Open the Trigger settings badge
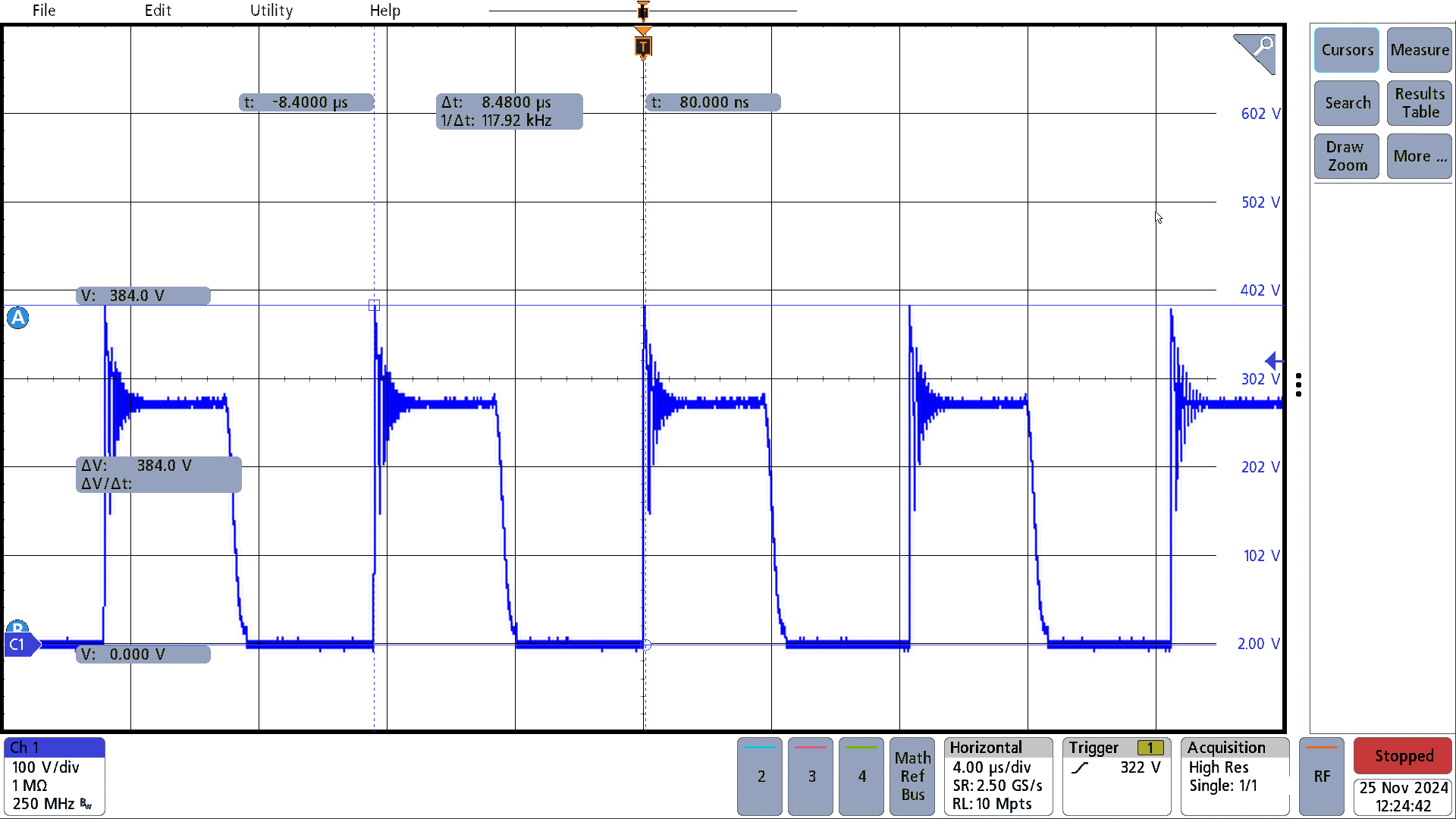Screen dimensions: 1456x819 click(x=1117, y=777)
